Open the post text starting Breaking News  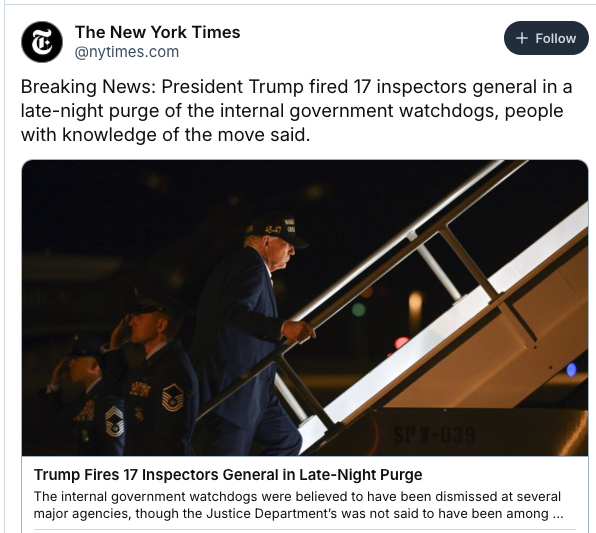pyautogui.click(x=296, y=111)
